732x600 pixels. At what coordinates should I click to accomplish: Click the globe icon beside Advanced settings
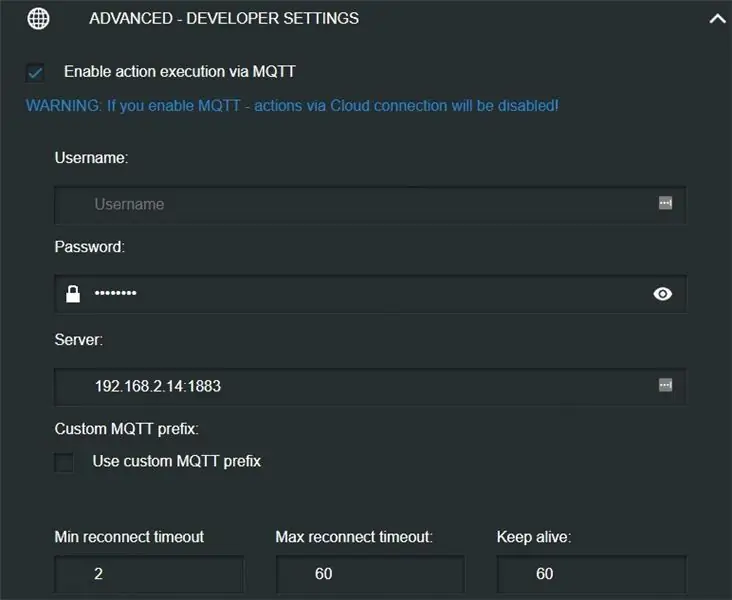click(38, 19)
